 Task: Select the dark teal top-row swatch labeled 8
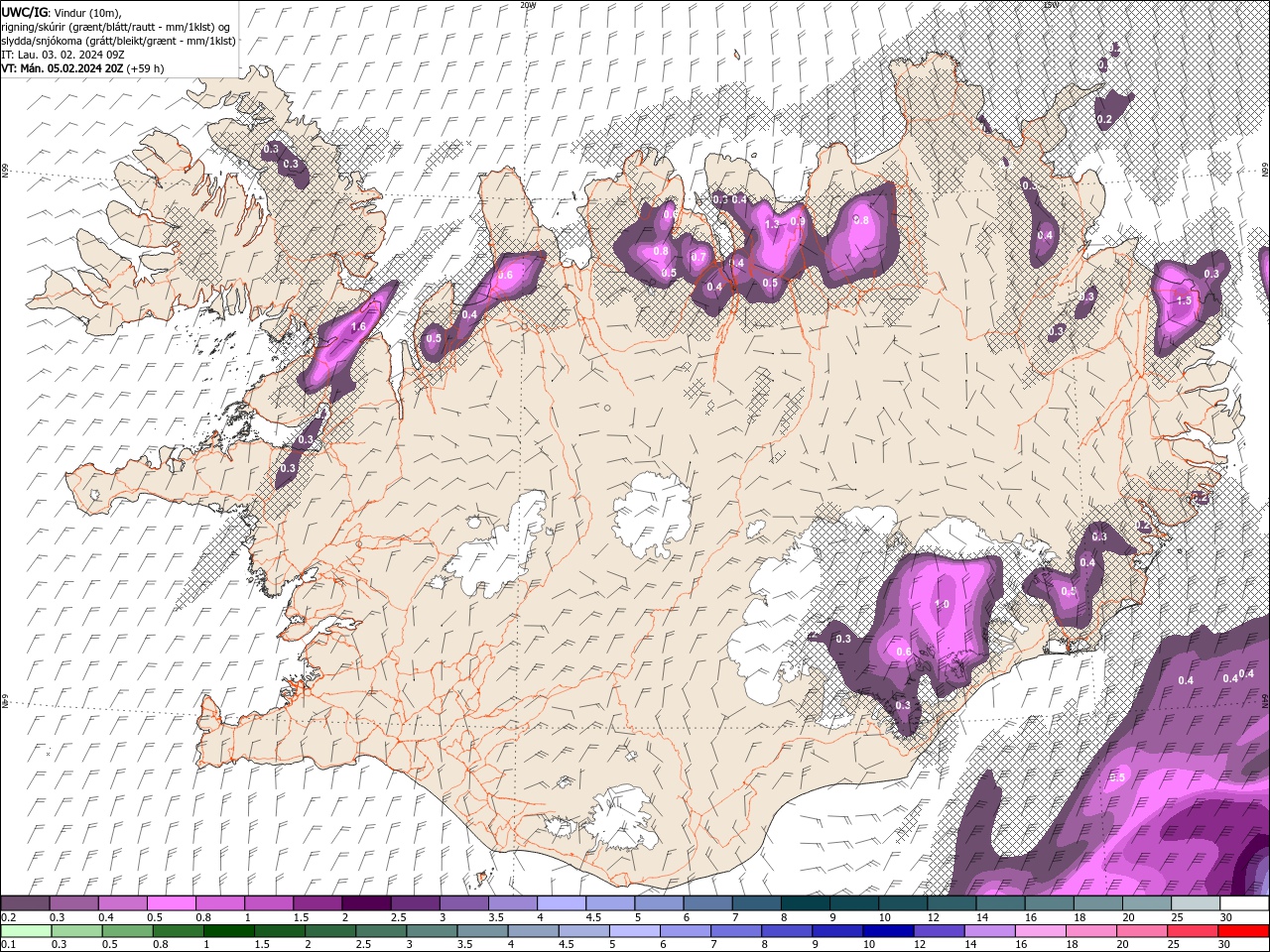coord(805,903)
